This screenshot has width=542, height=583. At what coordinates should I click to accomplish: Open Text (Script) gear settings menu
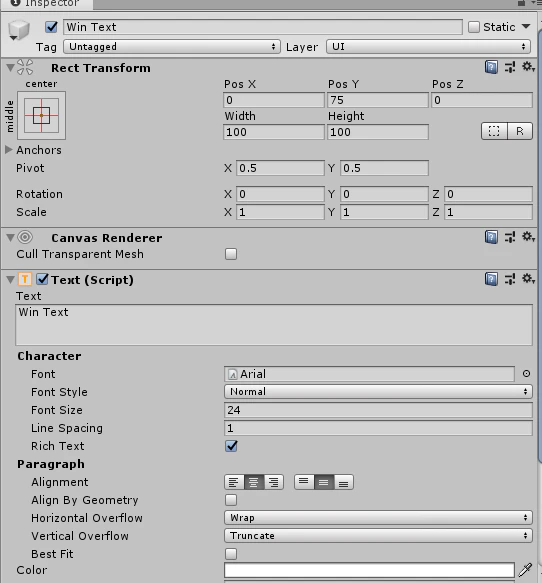tap(528, 278)
